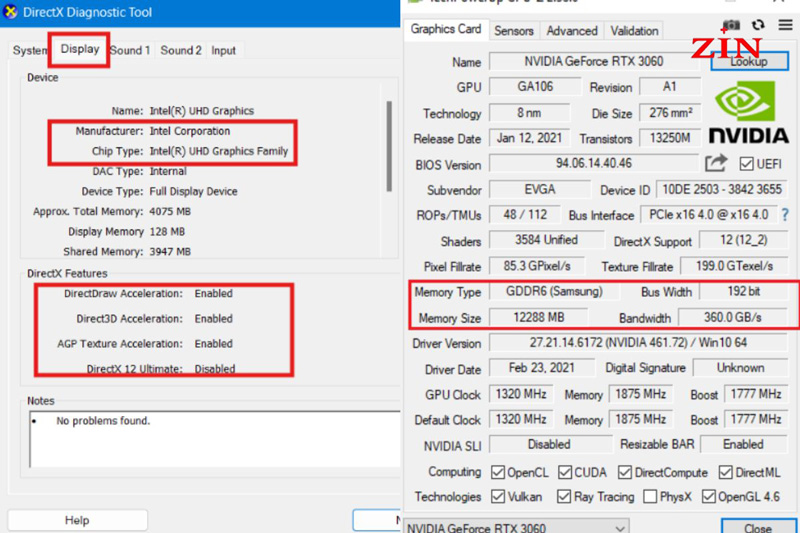The image size is (800, 533).
Task: Click the Name field showing RTX 3060
Action: (x=594, y=62)
